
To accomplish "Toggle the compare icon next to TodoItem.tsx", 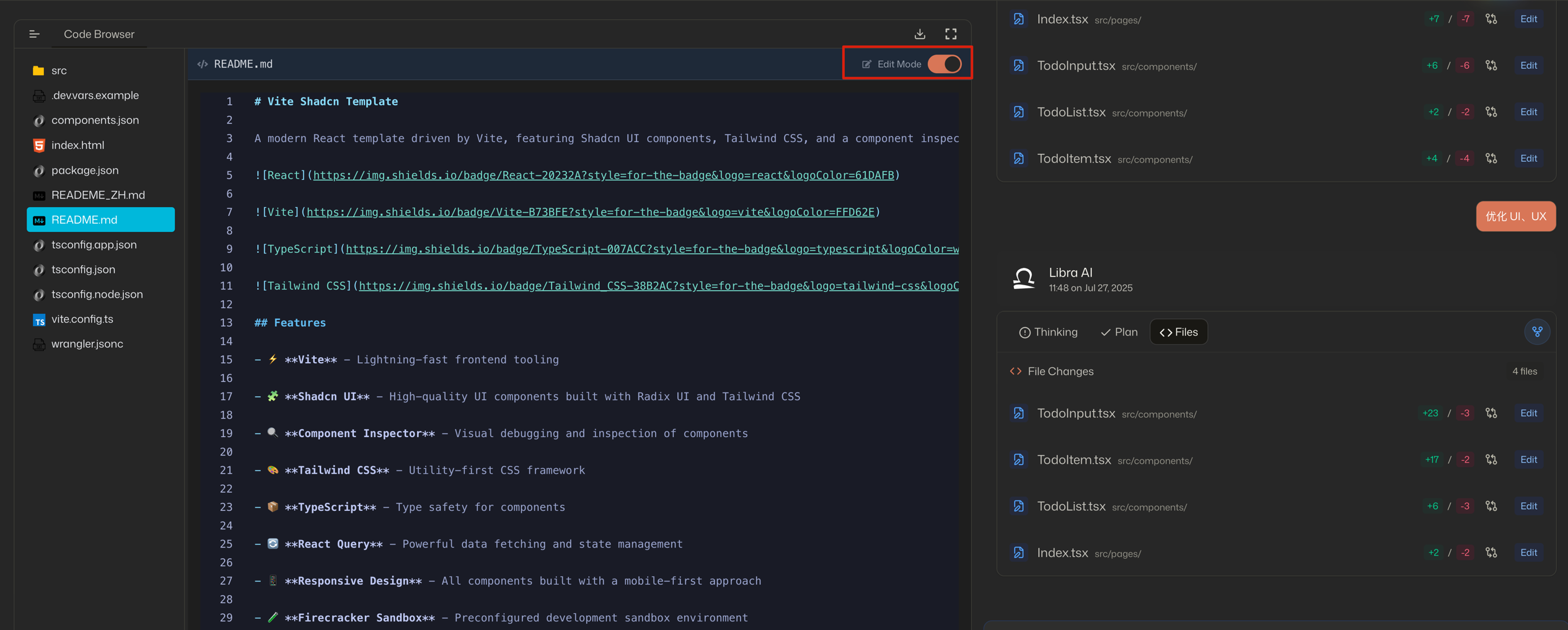I will (x=1492, y=459).
